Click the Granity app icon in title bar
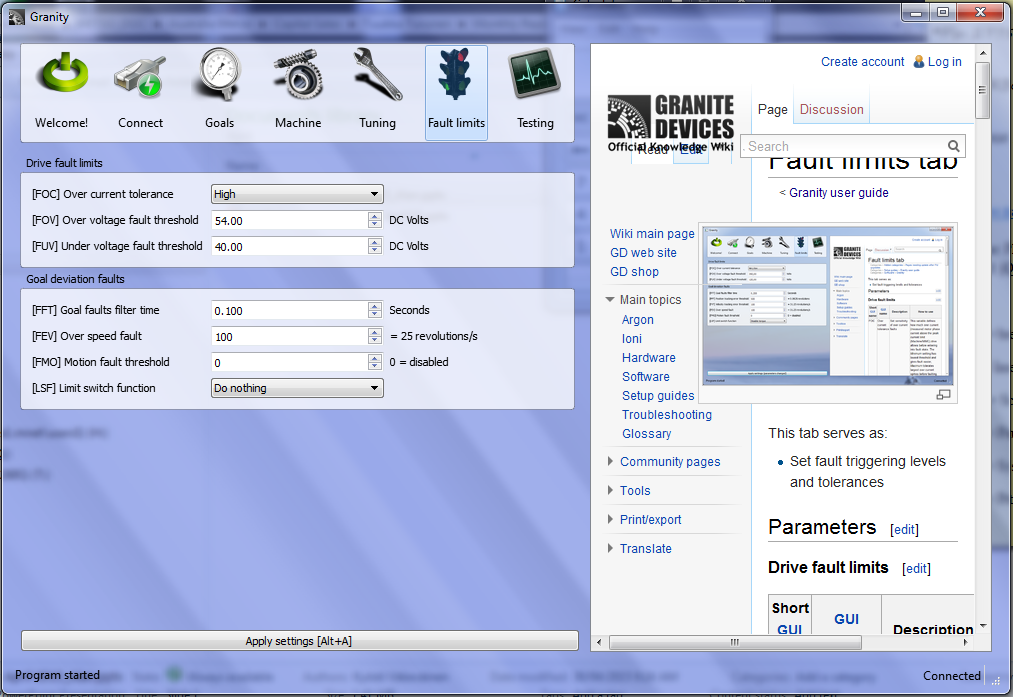 click(16, 17)
